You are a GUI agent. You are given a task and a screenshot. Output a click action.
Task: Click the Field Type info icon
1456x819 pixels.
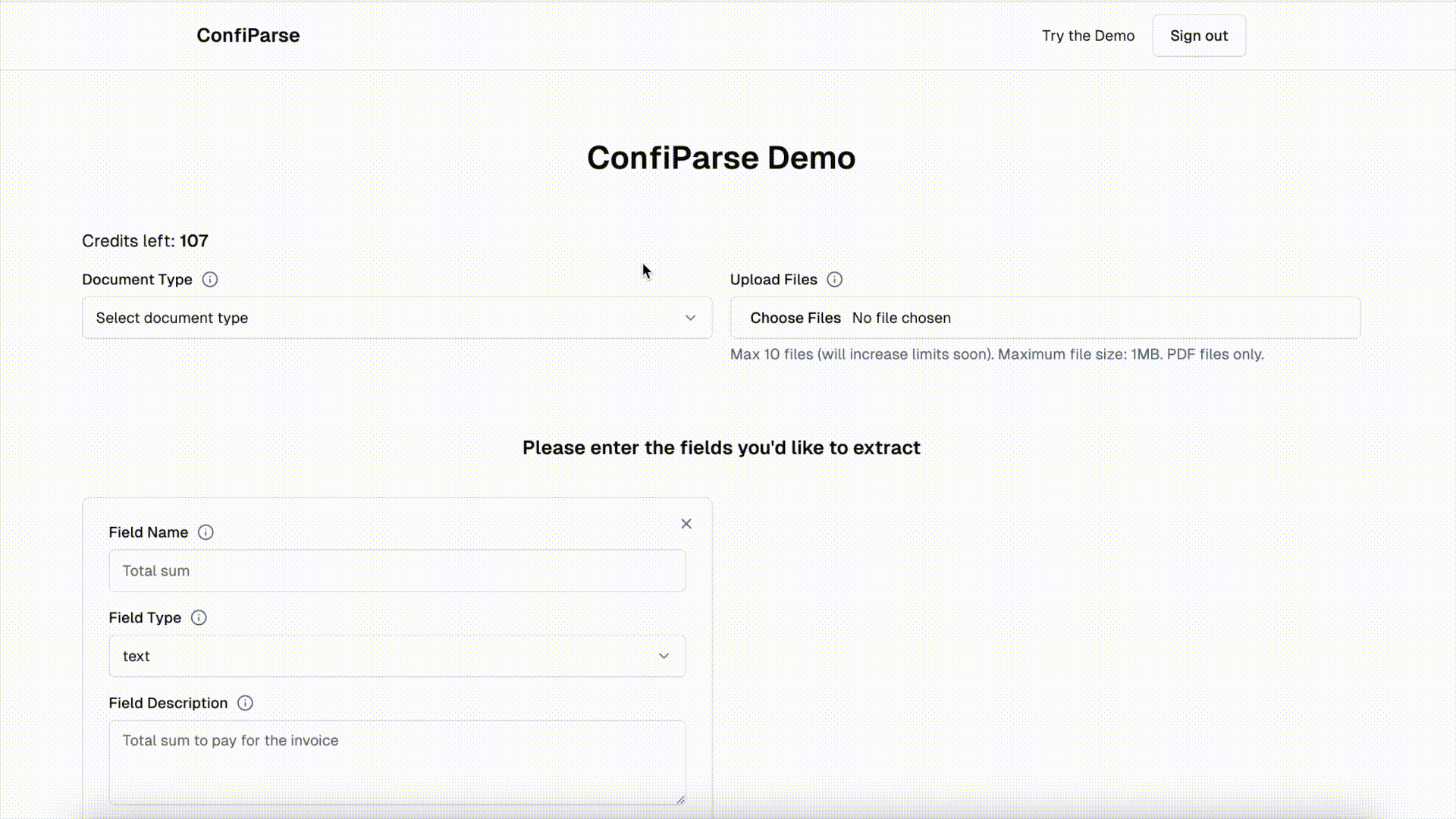(x=199, y=618)
